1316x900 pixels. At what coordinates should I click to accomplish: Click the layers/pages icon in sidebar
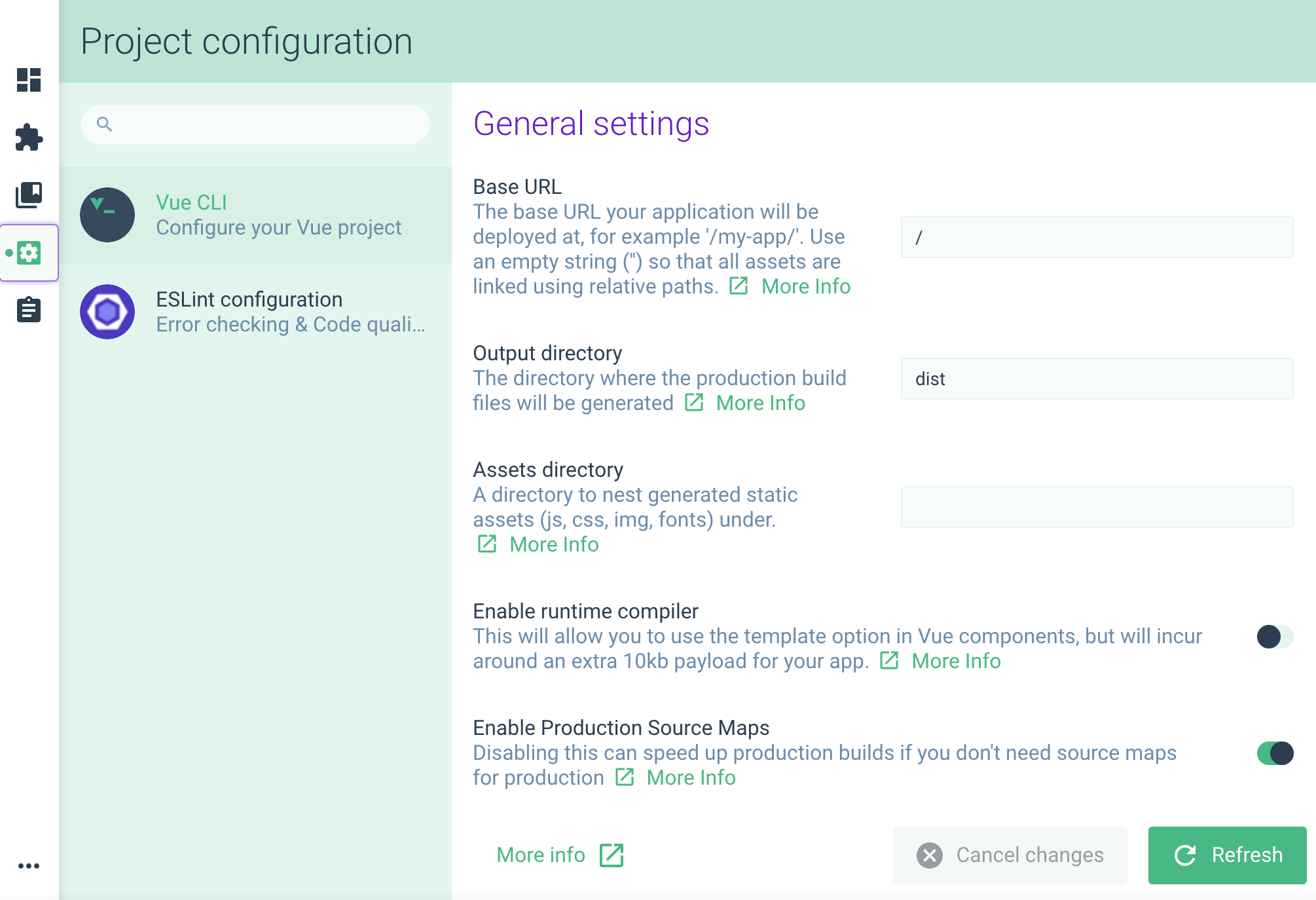(x=27, y=194)
